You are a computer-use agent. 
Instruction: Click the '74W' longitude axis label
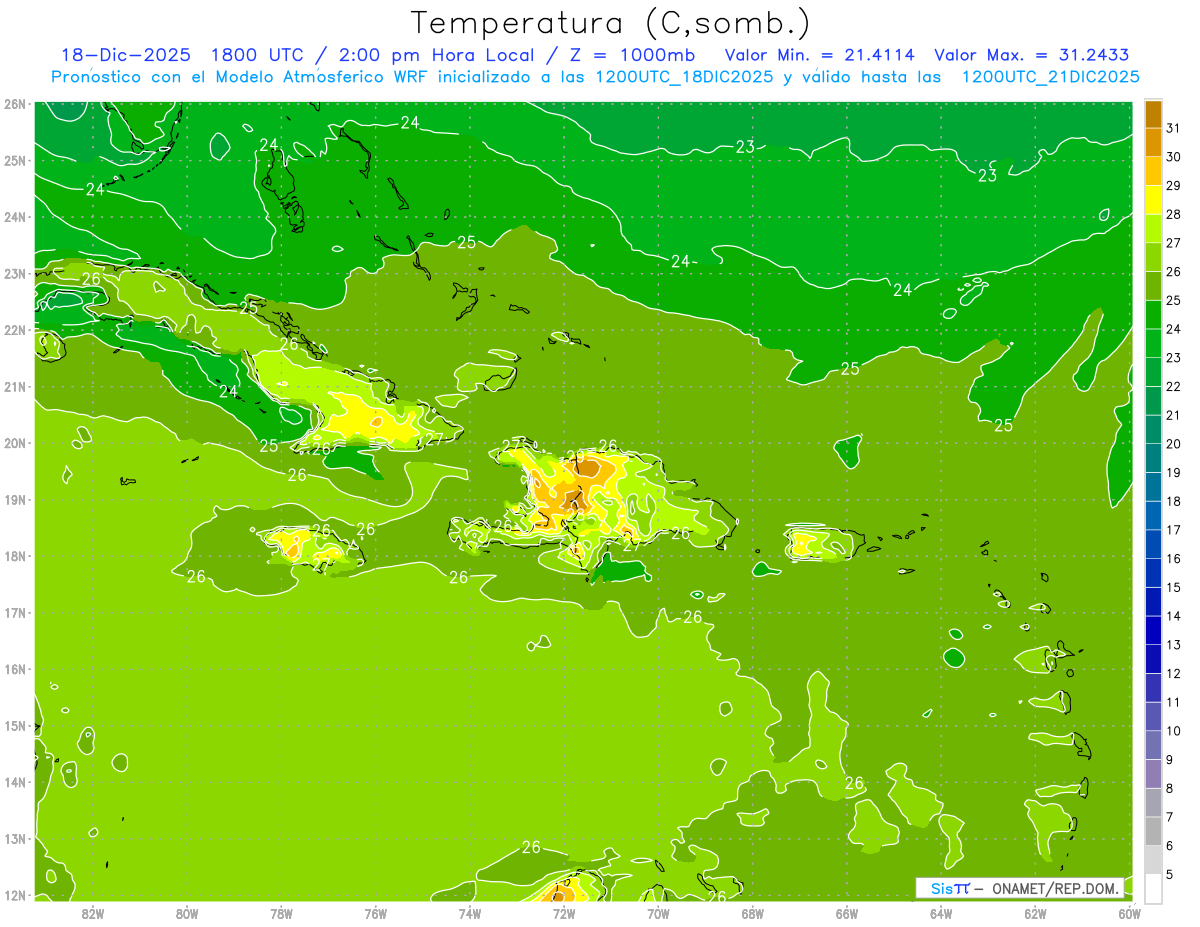click(x=470, y=913)
